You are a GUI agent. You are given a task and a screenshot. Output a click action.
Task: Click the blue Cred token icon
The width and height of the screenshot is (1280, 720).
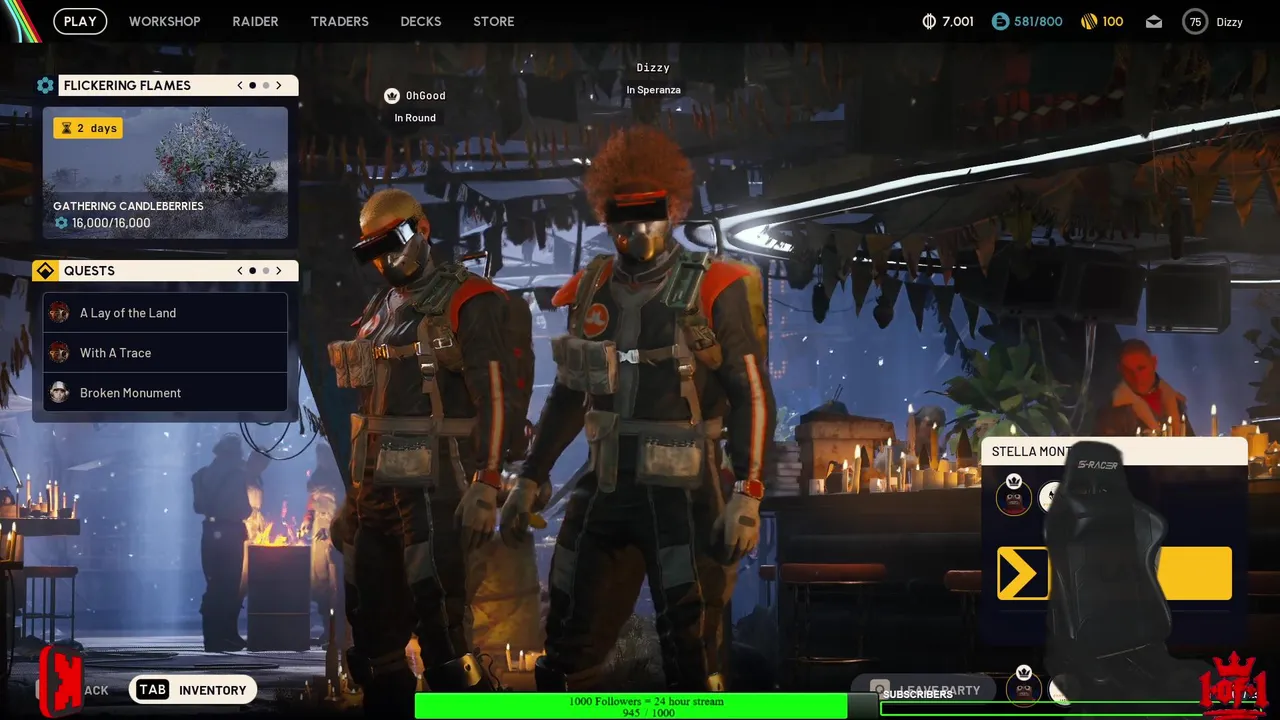click(1000, 21)
